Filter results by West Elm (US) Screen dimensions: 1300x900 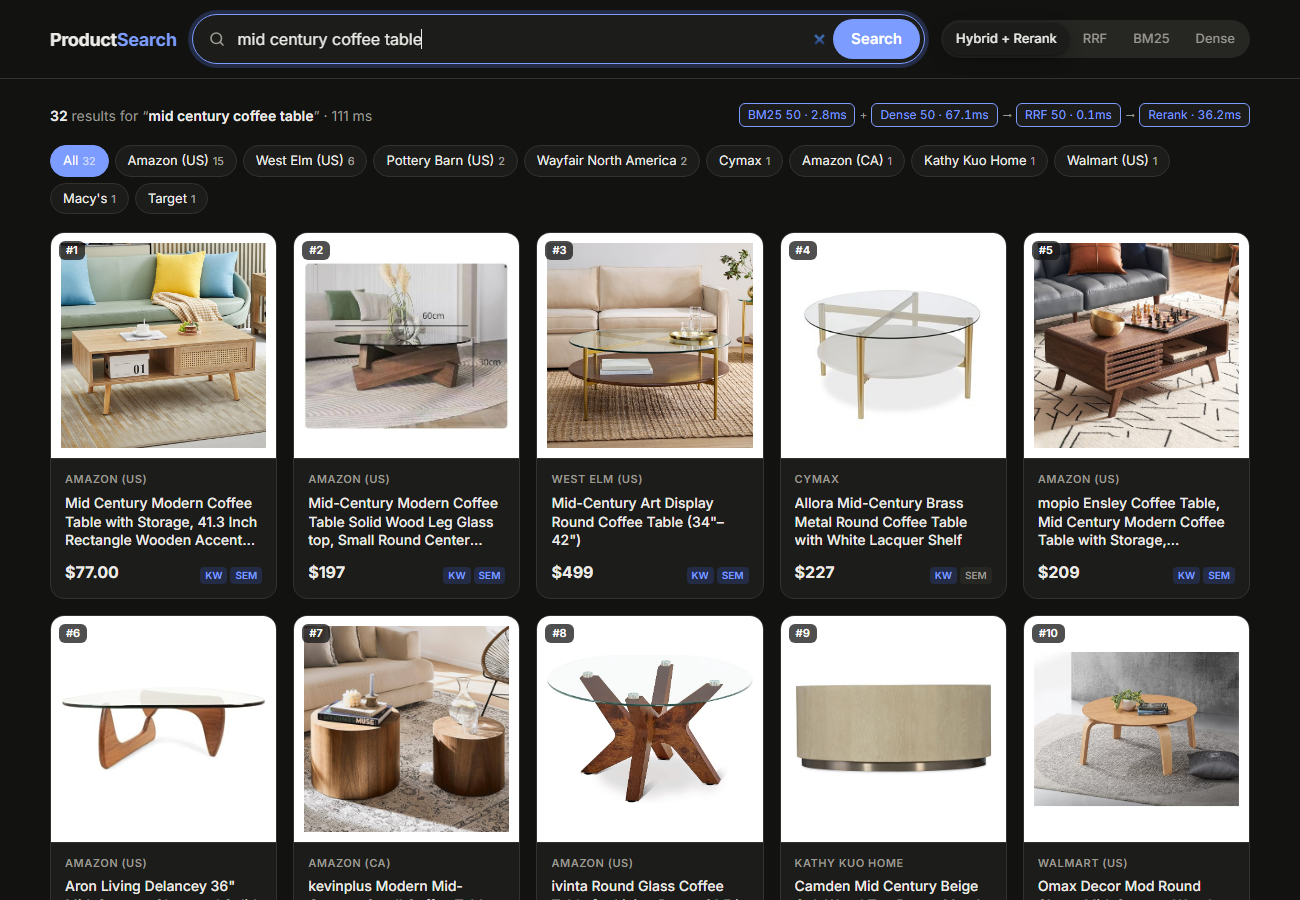(305, 161)
